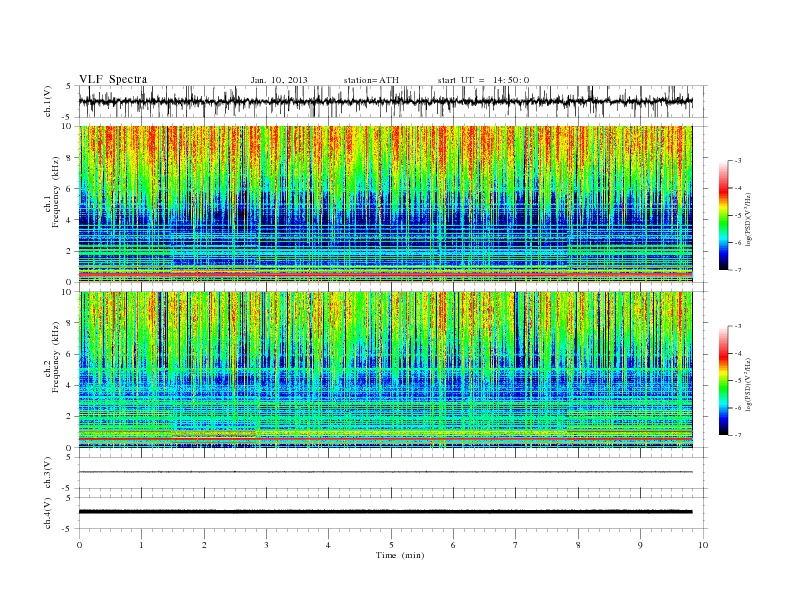The width and height of the screenshot is (792, 612).
Task: Click the "-3" label on ch.2 color bar
Action: [738, 326]
